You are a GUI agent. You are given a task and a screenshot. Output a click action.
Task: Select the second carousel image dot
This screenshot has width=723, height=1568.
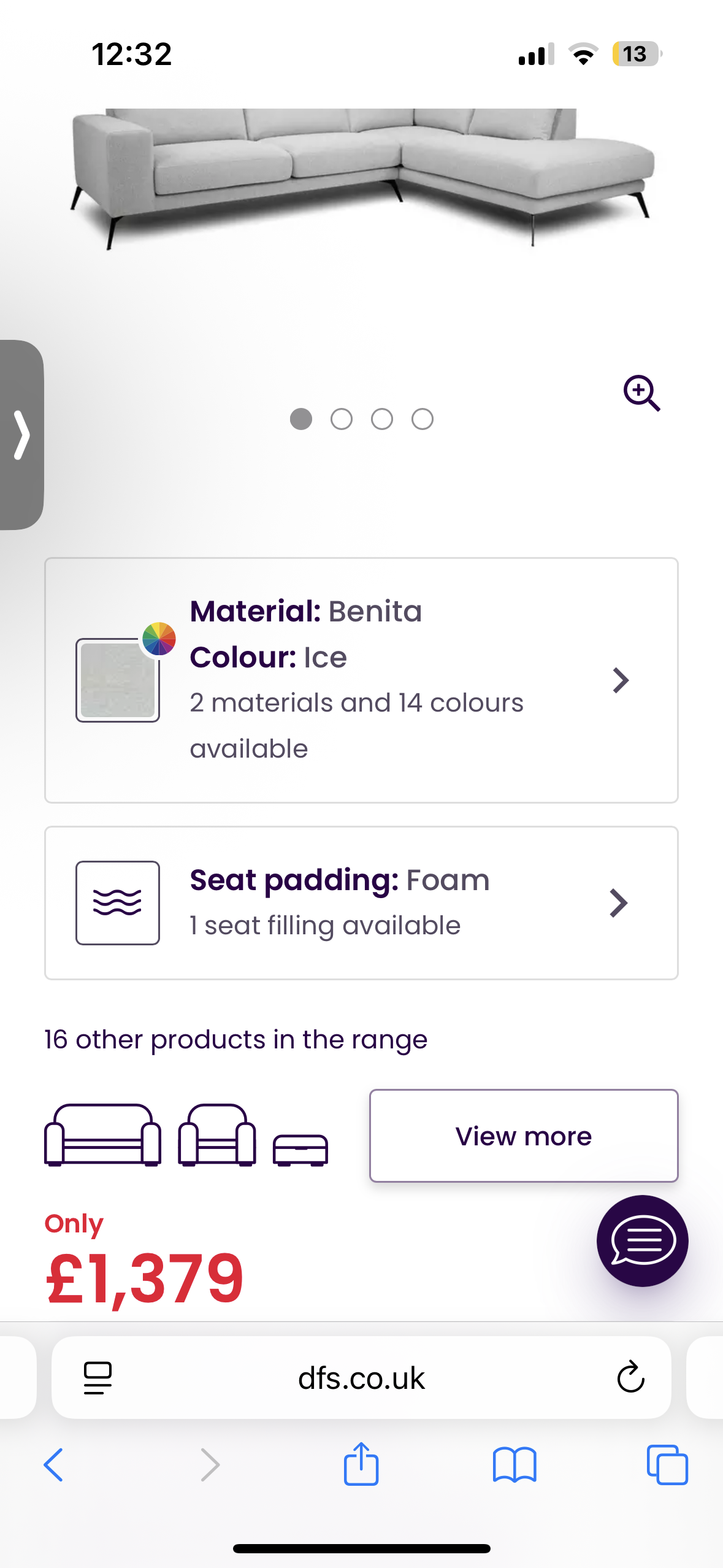[342, 420]
